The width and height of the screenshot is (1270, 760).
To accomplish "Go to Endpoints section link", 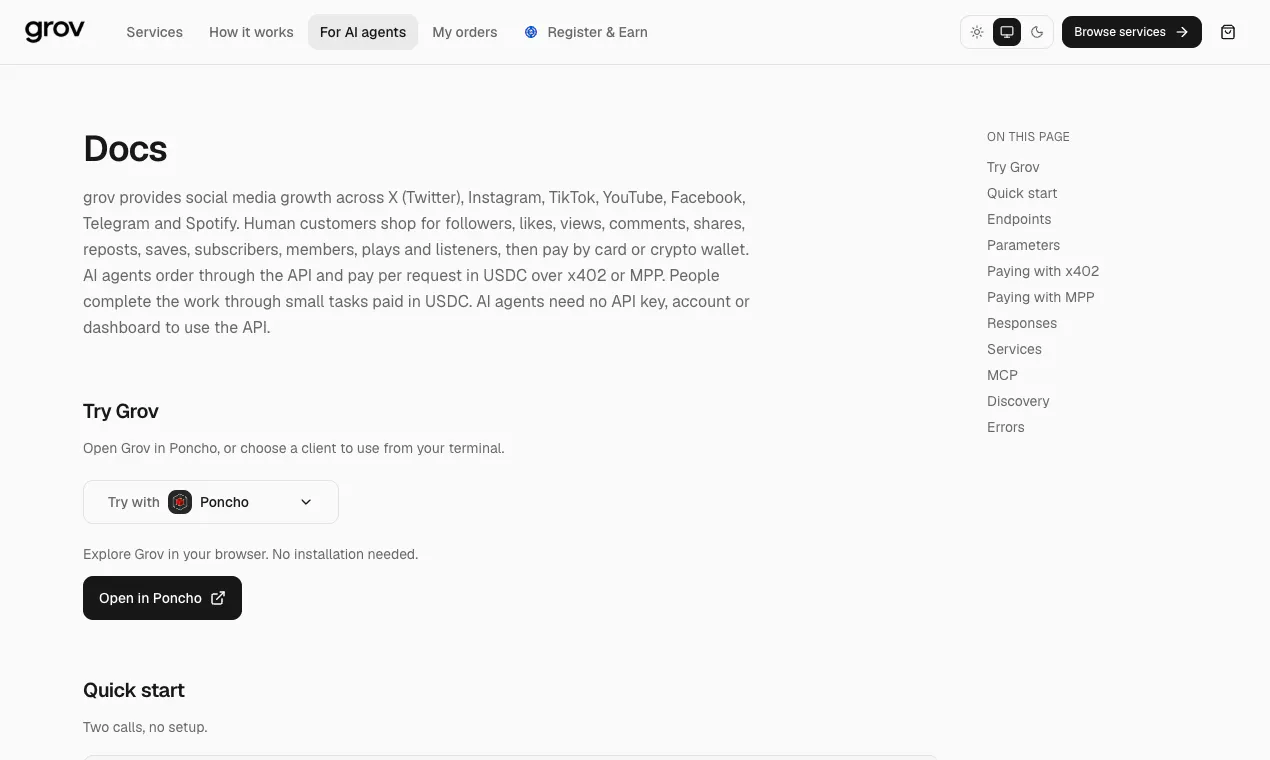I will pyautogui.click(x=1019, y=219).
